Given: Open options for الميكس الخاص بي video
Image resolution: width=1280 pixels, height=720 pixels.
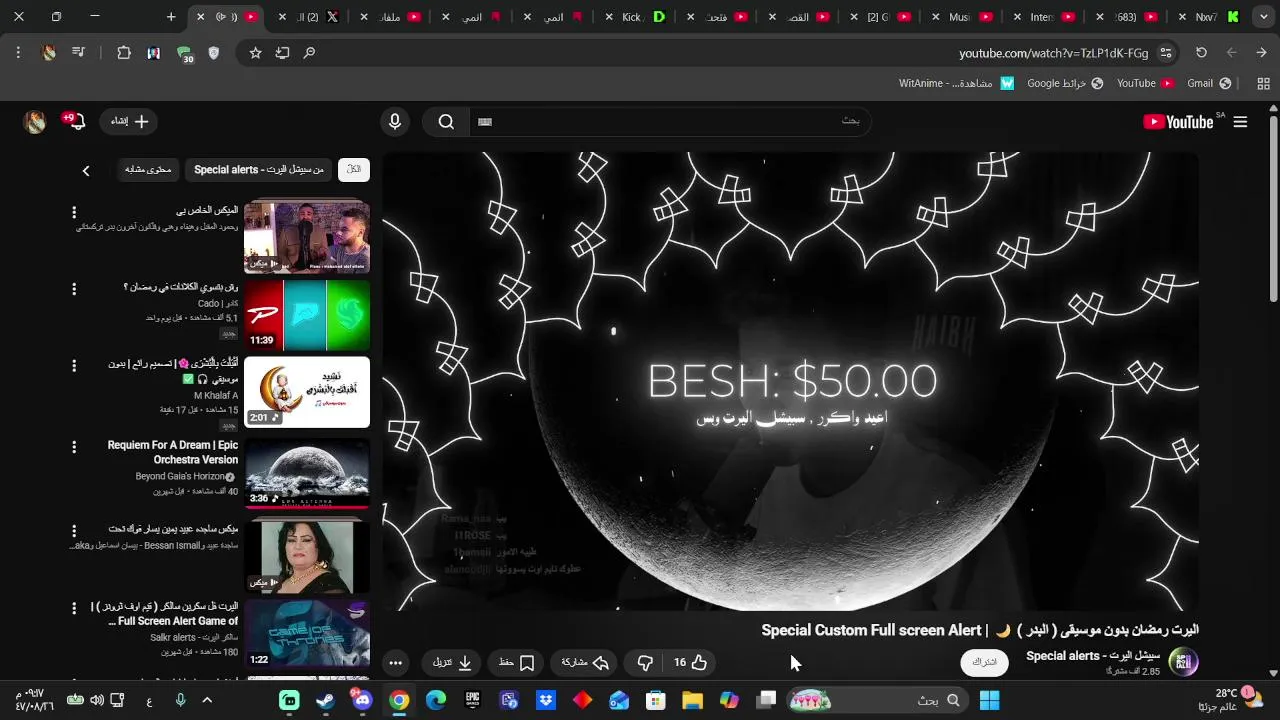Looking at the screenshot, I should pos(73,212).
